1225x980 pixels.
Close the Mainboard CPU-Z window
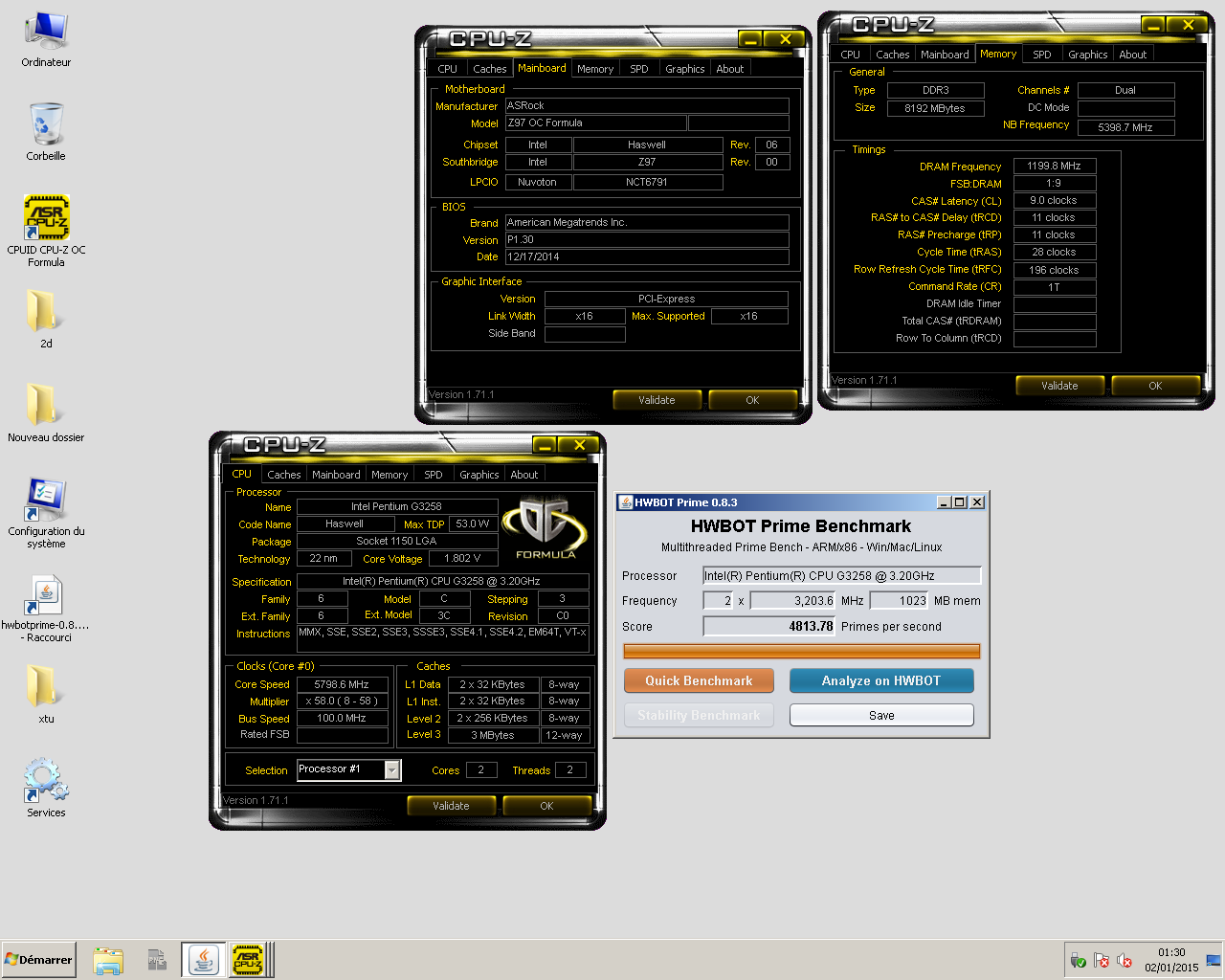(x=784, y=39)
